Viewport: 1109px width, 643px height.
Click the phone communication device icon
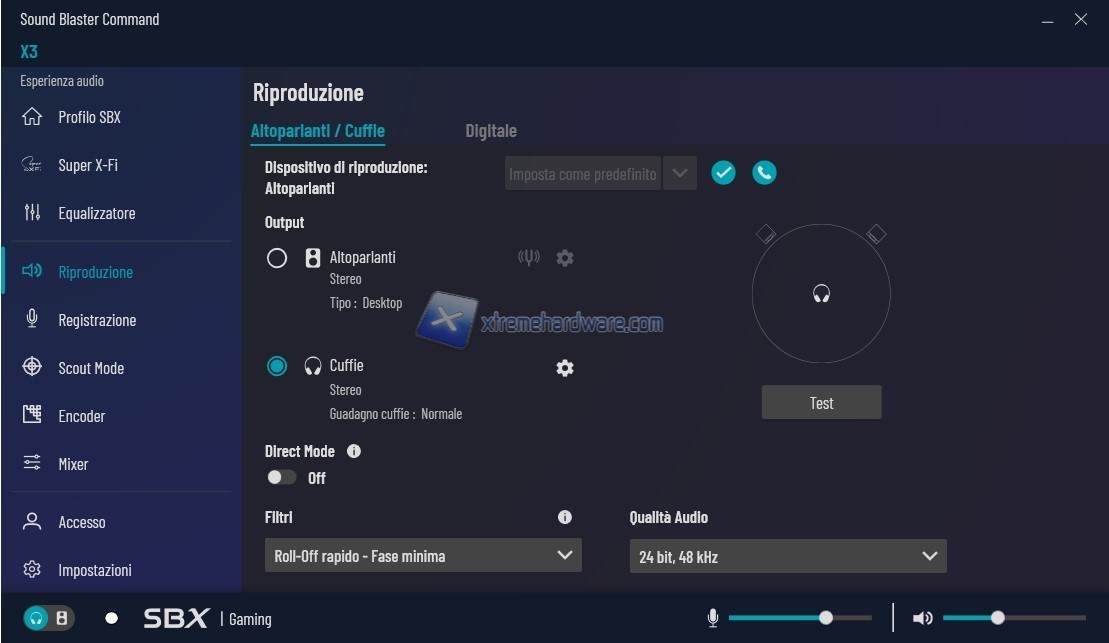[764, 173]
